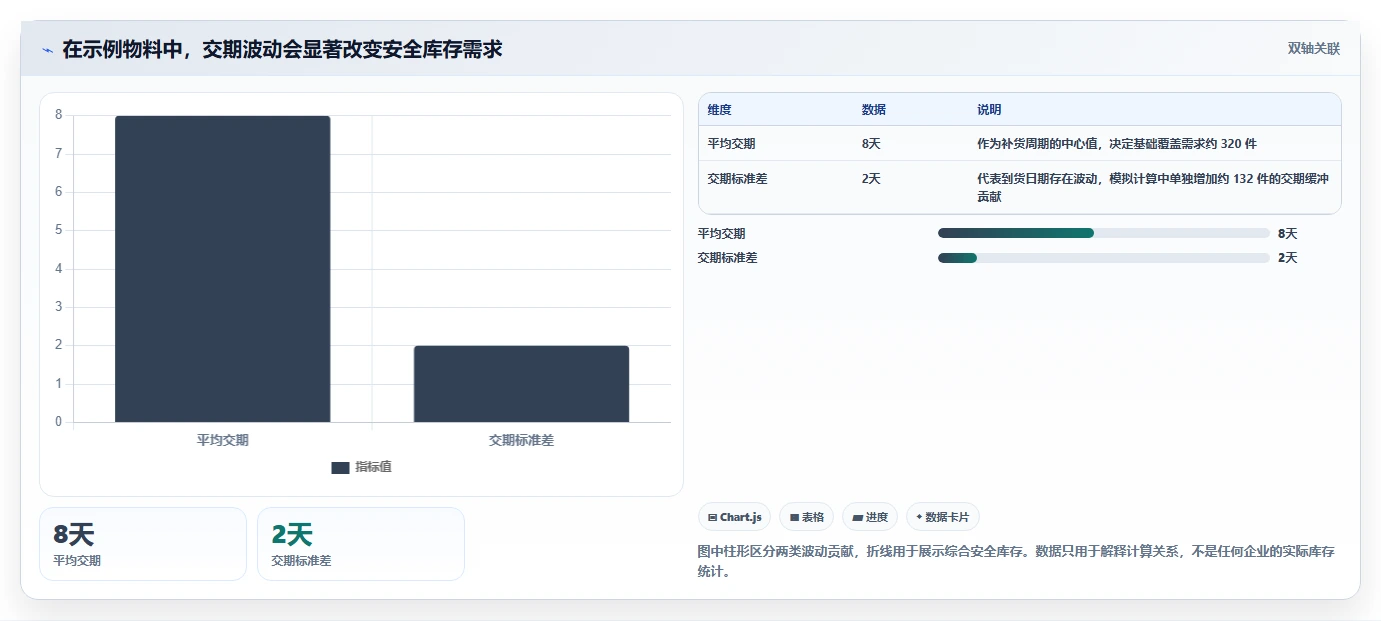Click the lightning icon beside the title

47,50
